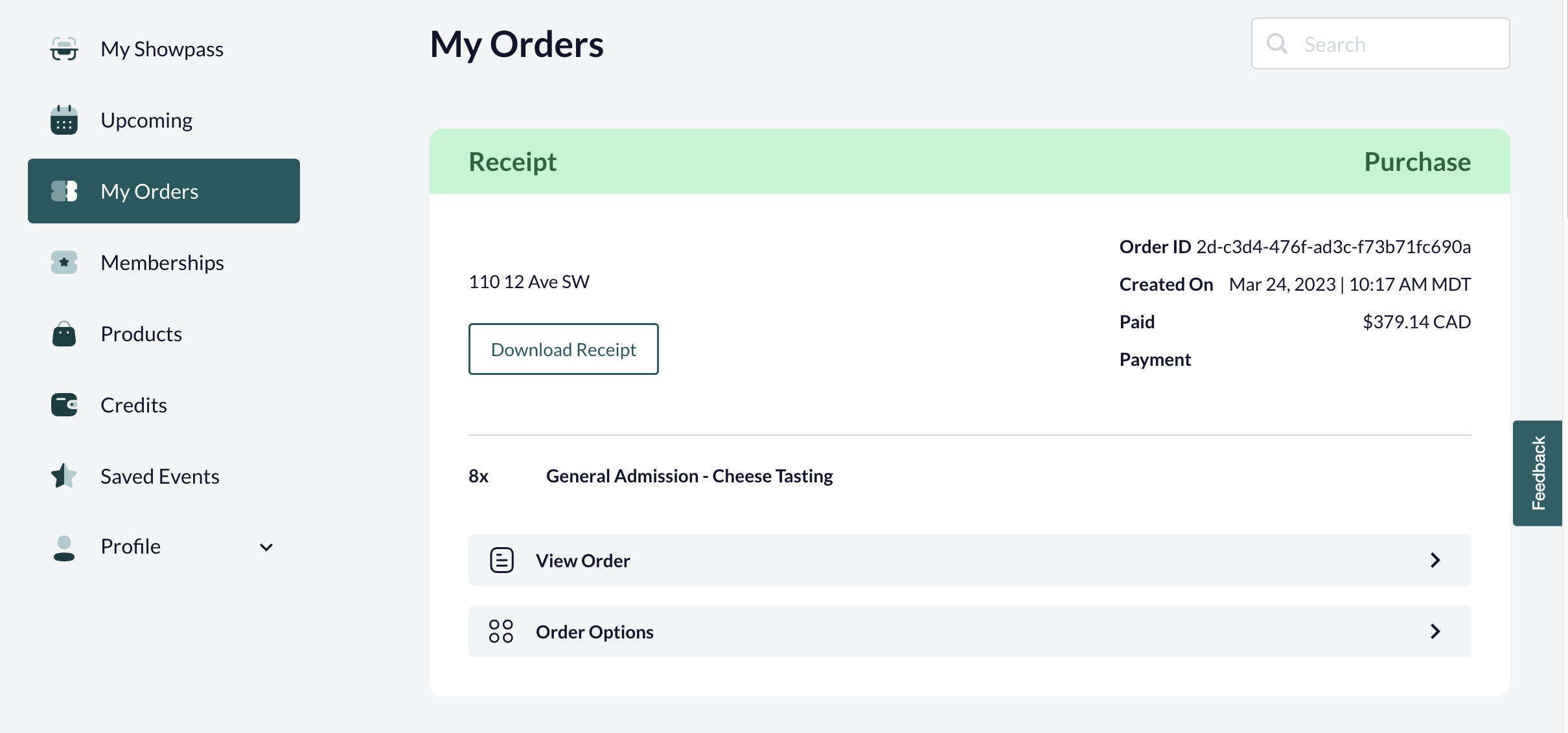Click the Saved Events star icon
This screenshot has width=1568, height=733.
coord(64,476)
